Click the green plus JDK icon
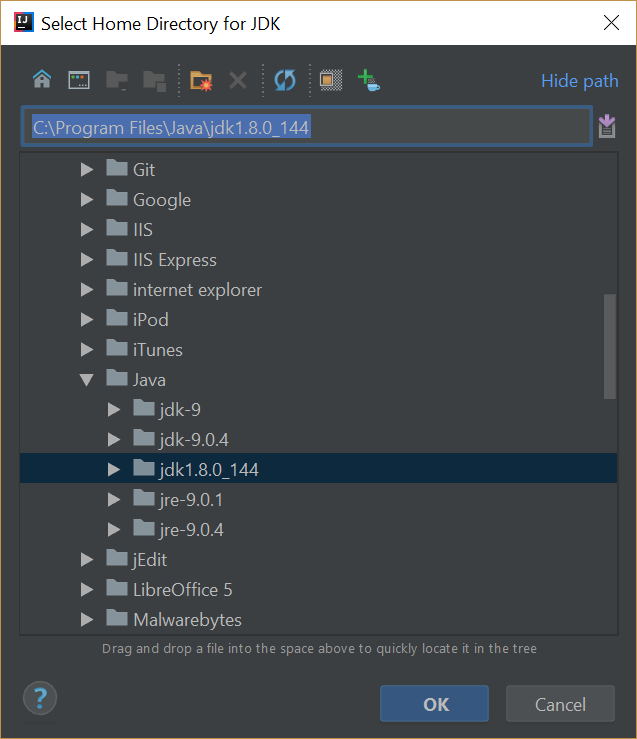The width and height of the screenshot is (637, 739). [x=369, y=80]
